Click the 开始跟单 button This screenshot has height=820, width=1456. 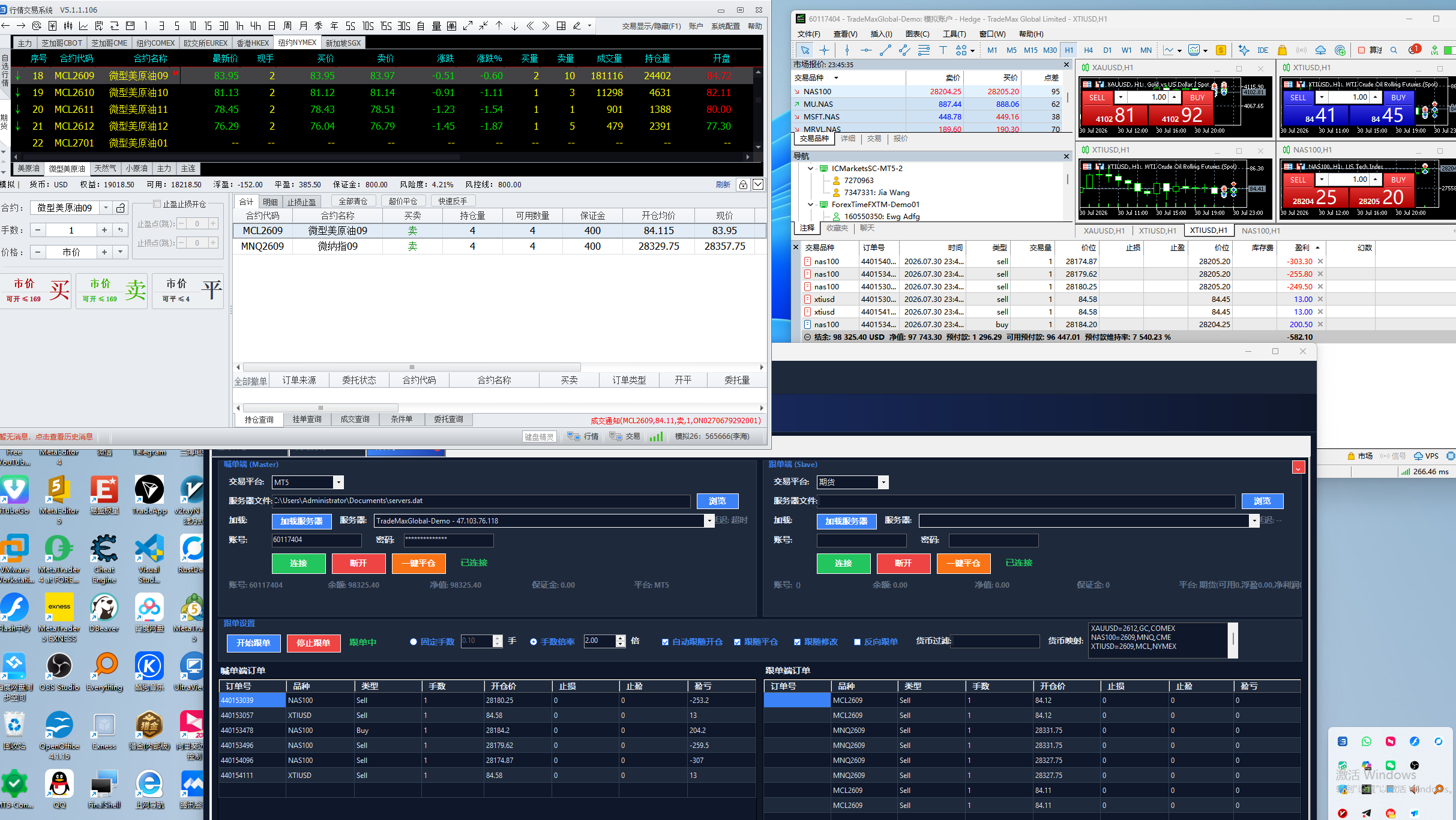pos(253,643)
